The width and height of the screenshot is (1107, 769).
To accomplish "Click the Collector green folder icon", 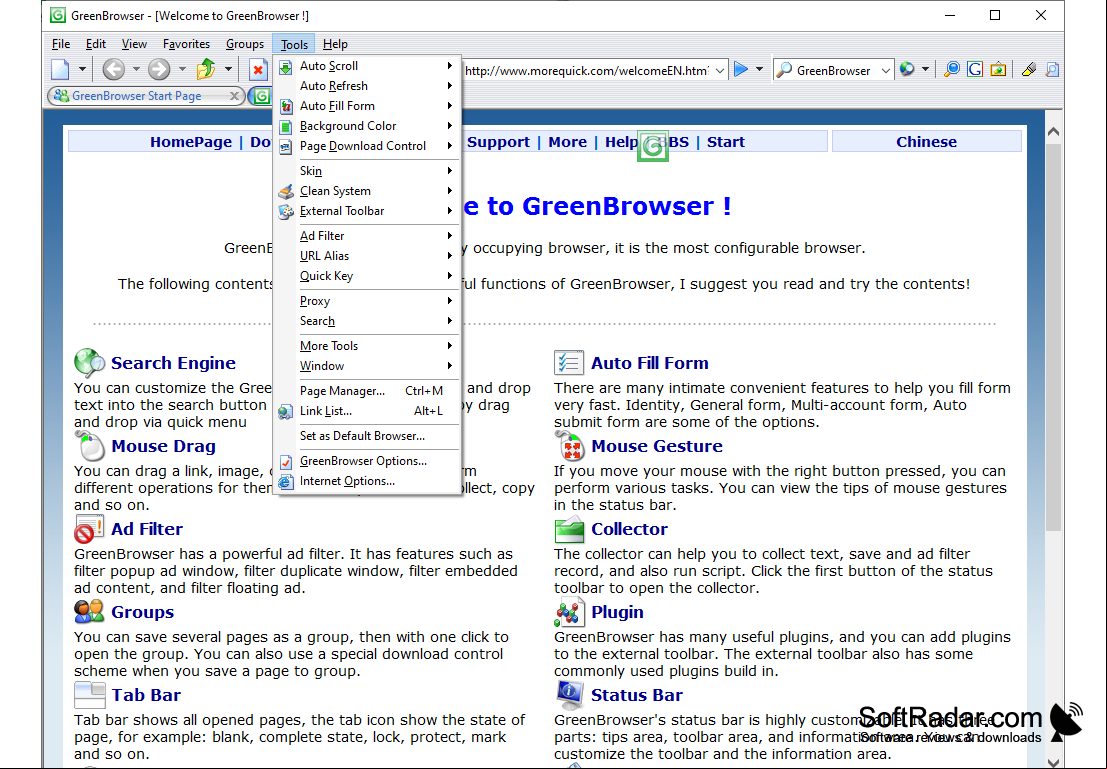I will click(x=570, y=528).
